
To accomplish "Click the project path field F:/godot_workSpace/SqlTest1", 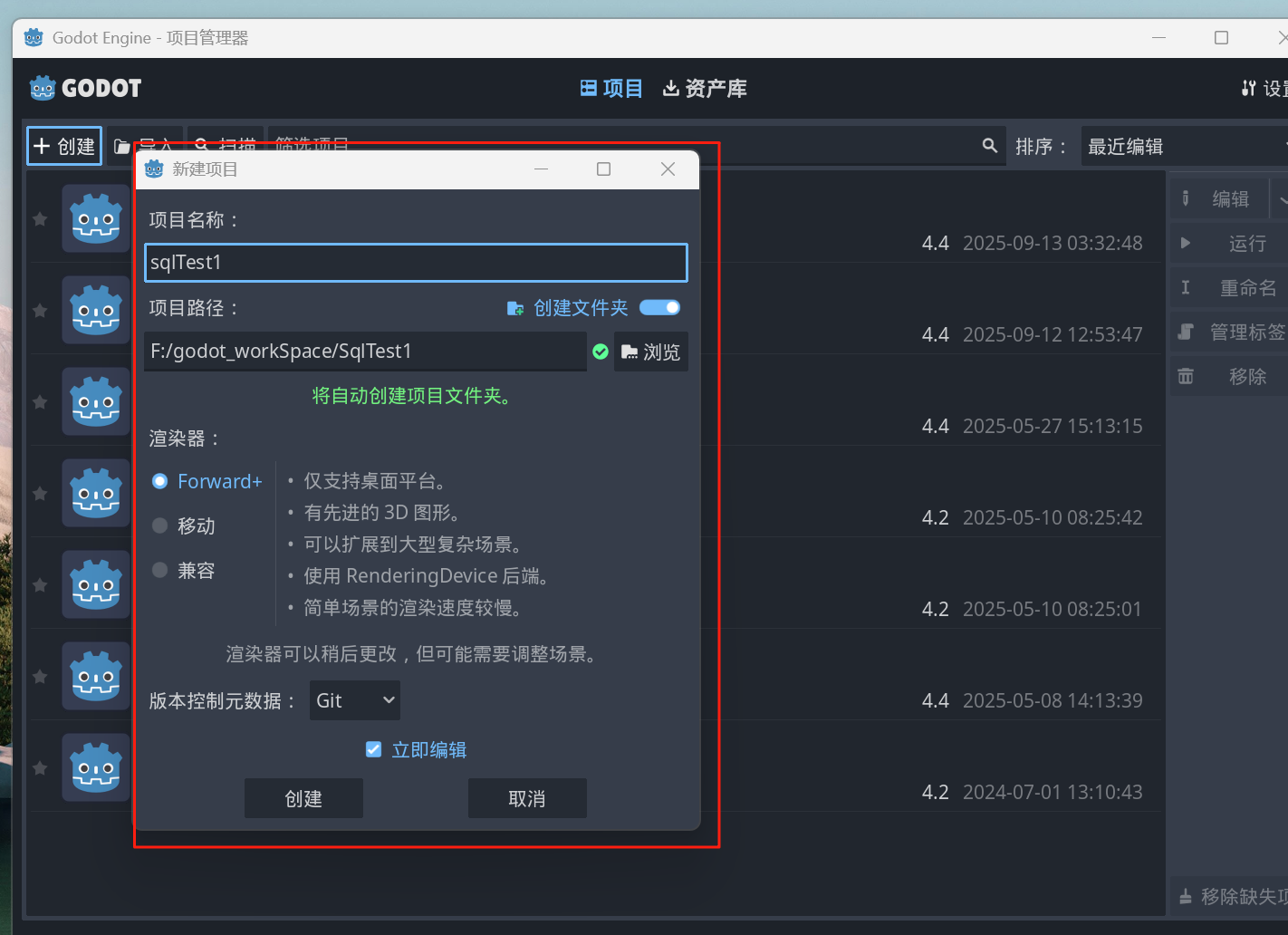I will (365, 352).
